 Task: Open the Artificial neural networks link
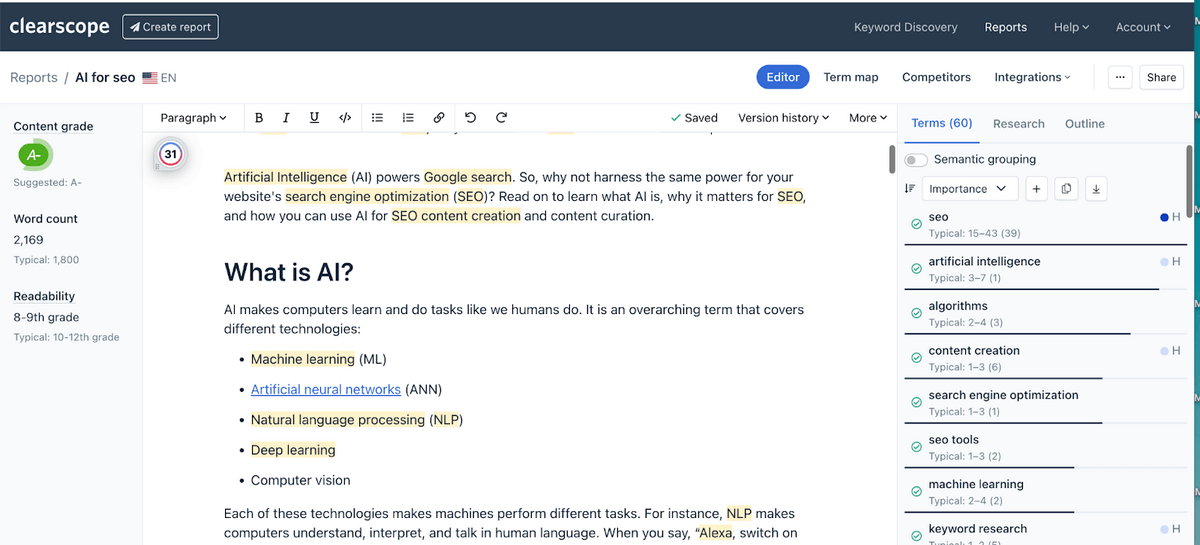click(326, 390)
